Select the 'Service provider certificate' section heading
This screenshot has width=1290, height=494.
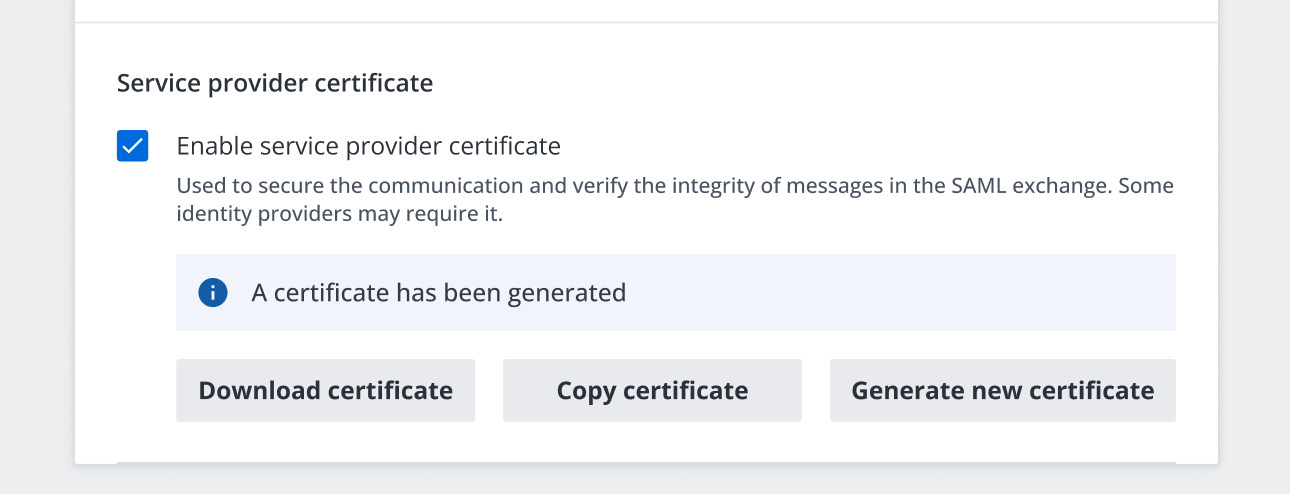click(x=275, y=83)
